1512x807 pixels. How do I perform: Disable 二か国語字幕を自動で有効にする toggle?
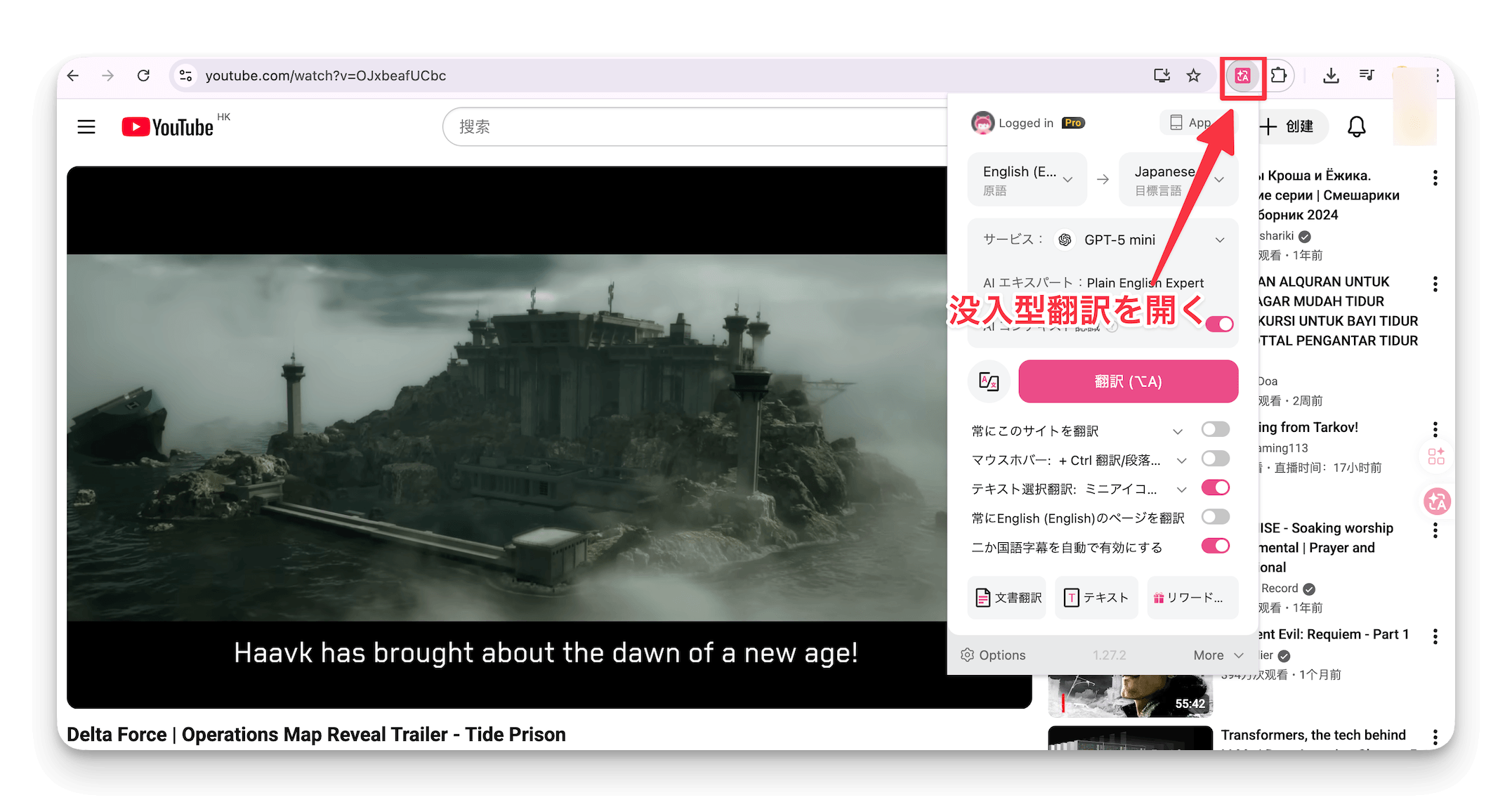pos(1216,546)
